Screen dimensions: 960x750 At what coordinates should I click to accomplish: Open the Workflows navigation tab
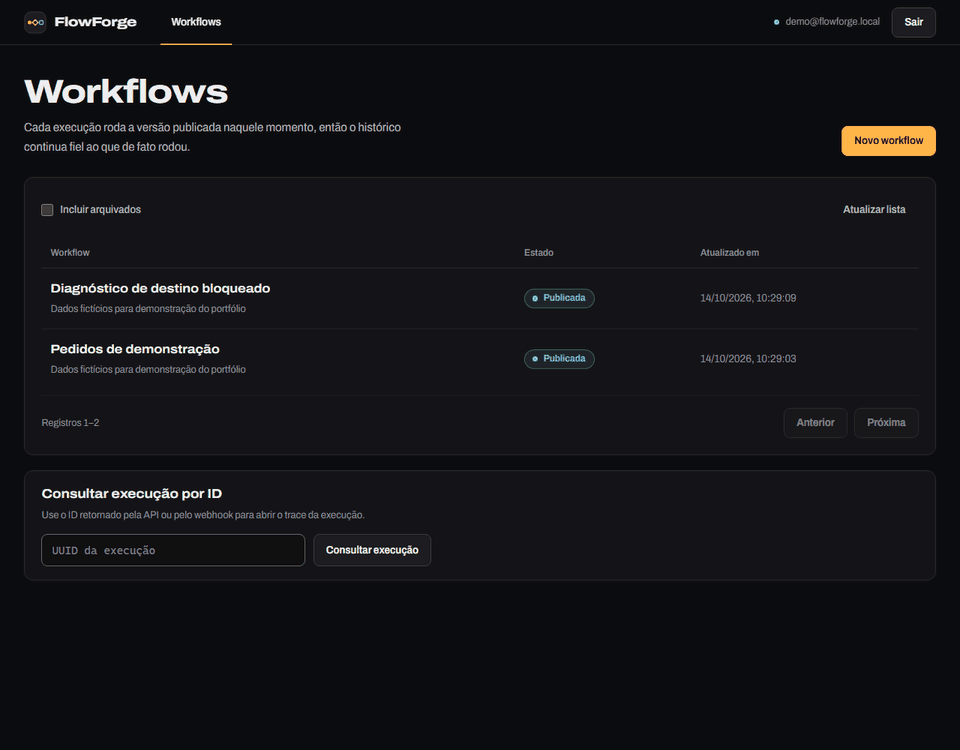coord(196,22)
